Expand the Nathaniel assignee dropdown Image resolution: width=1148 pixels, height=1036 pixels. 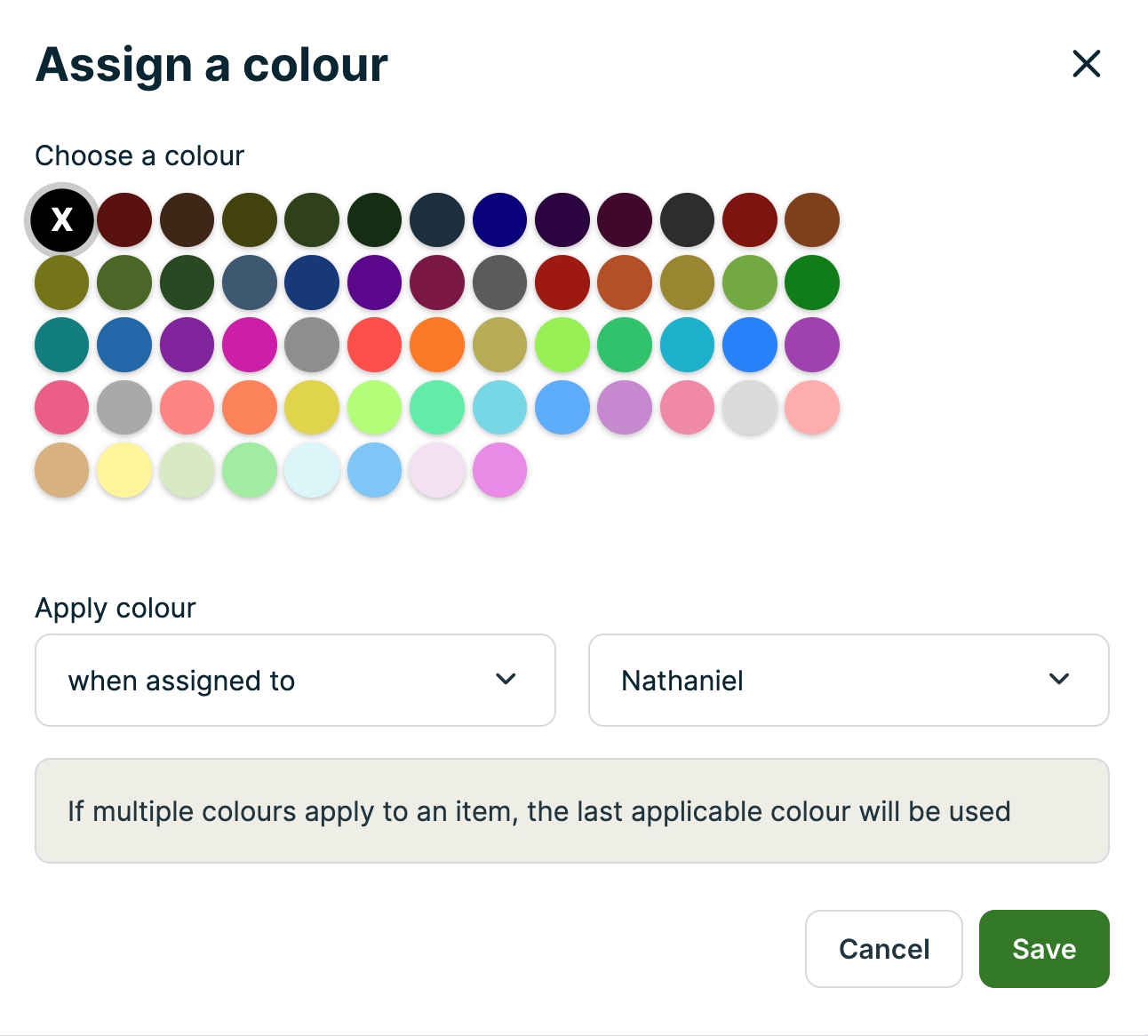click(x=848, y=680)
